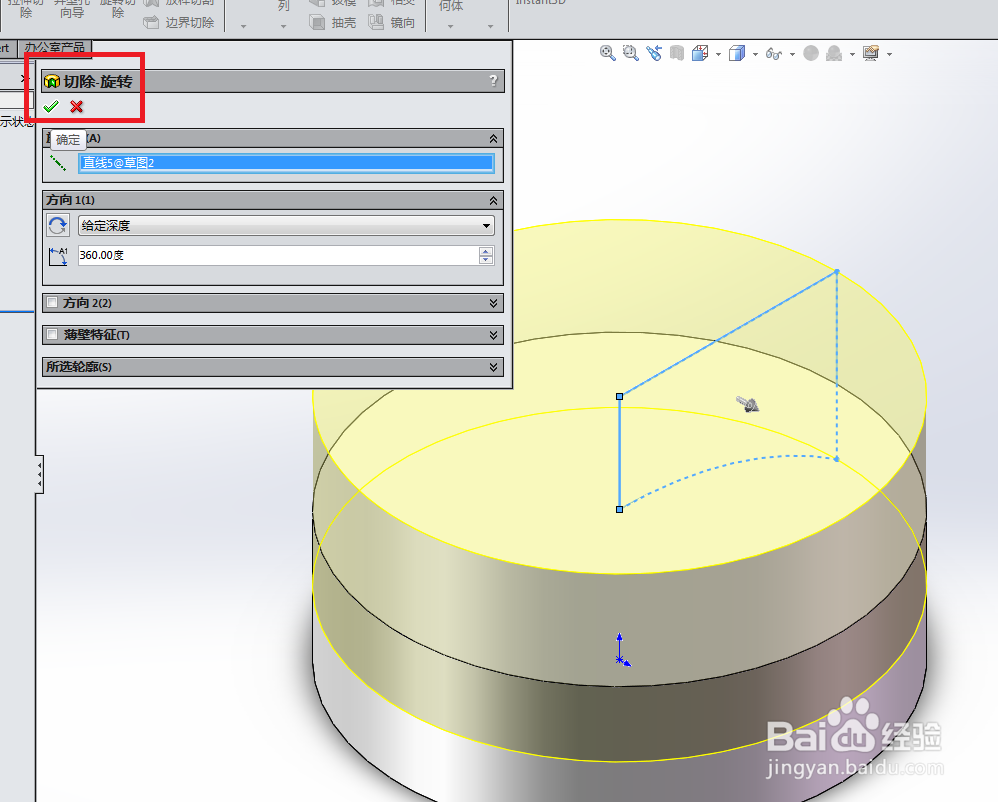Select the sketch endpoint handle at bottom of axis
This screenshot has height=802, width=998.
coord(619,509)
